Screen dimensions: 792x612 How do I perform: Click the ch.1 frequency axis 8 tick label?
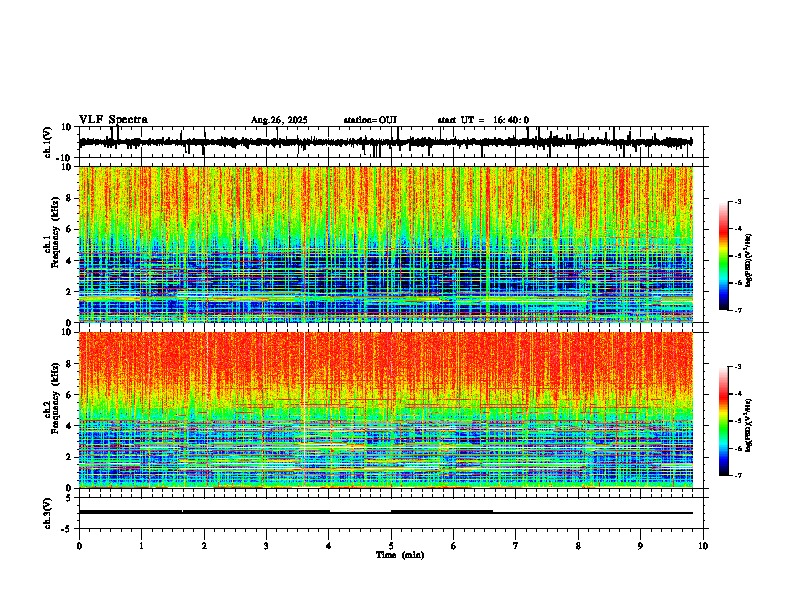click(x=69, y=198)
